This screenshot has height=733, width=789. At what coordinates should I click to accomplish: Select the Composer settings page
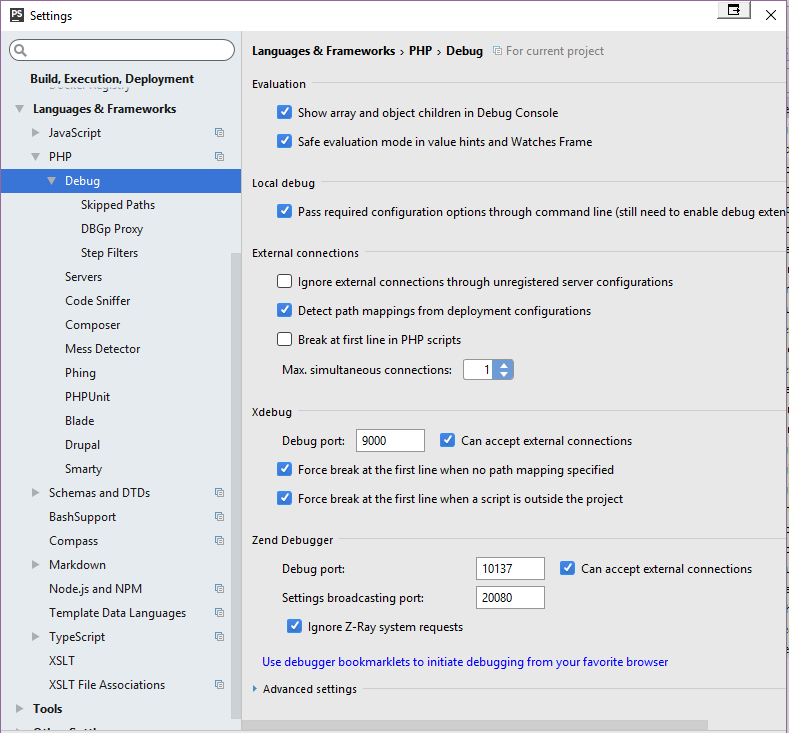(x=92, y=325)
